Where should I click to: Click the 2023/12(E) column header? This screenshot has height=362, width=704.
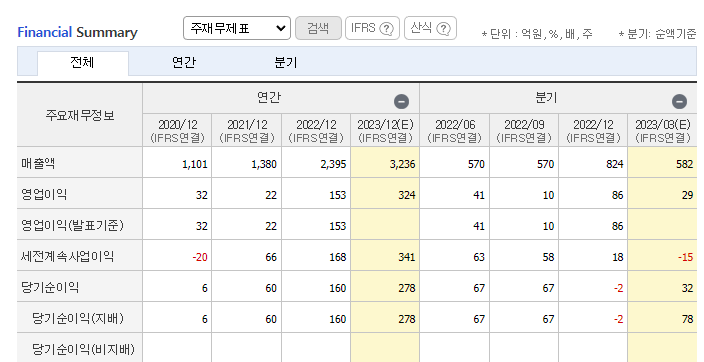385,131
